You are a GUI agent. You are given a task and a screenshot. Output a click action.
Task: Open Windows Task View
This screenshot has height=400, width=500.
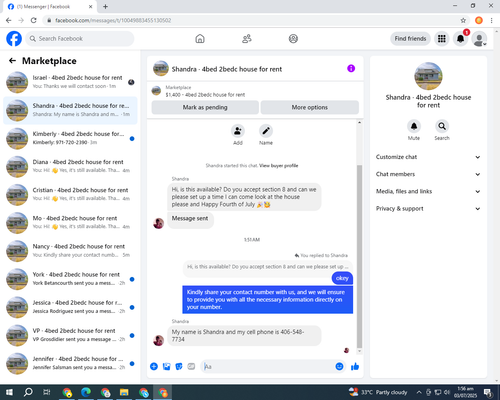click(47, 392)
